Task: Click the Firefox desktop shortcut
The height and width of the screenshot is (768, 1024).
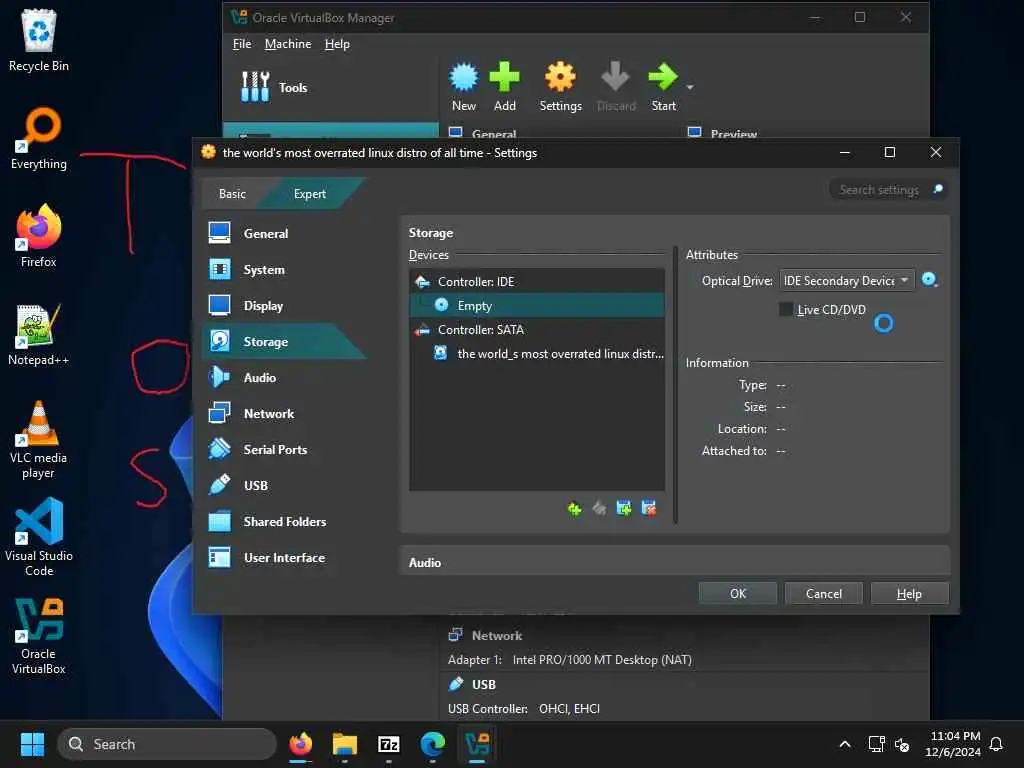Action: click(x=39, y=236)
